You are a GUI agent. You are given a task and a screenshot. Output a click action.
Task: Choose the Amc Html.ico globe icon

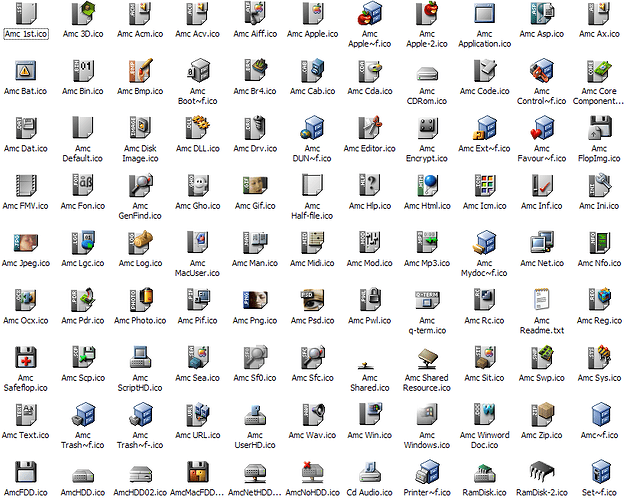coord(427,186)
